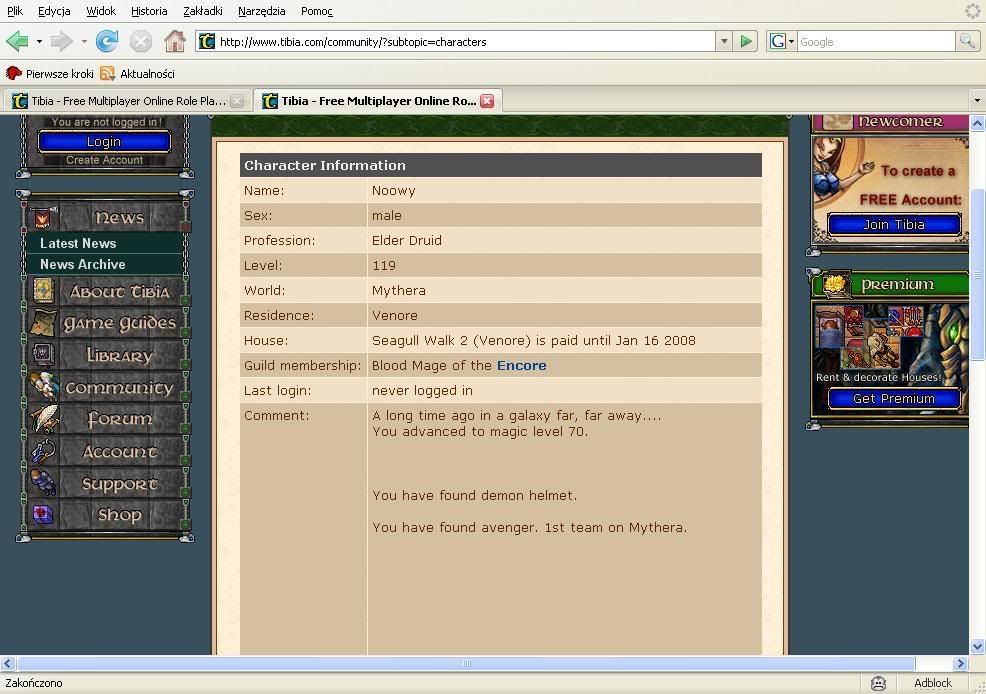The image size is (986, 694).
Task: Click the green Go arrow beside address bar
Action: (746, 41)
